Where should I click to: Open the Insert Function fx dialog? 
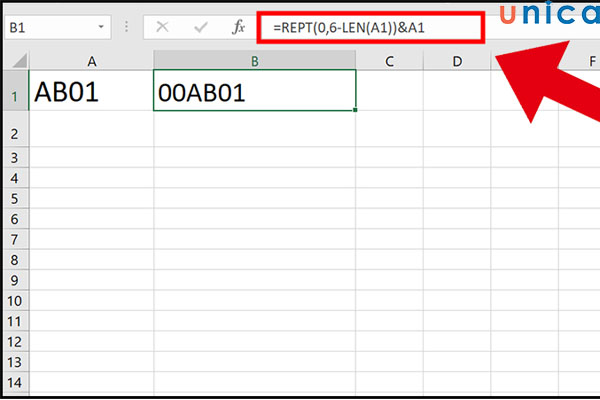click(x=238, y=28)
